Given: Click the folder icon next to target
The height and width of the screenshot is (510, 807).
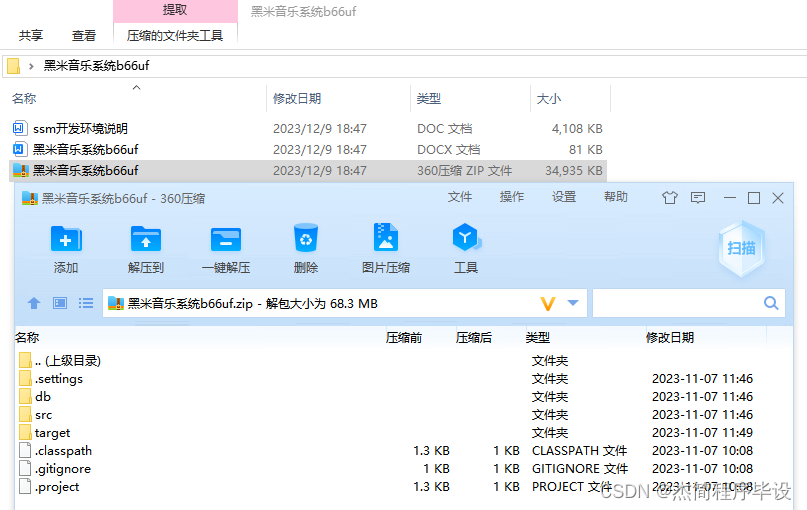Looking at the screenshot, I should (x=25, y=432).
